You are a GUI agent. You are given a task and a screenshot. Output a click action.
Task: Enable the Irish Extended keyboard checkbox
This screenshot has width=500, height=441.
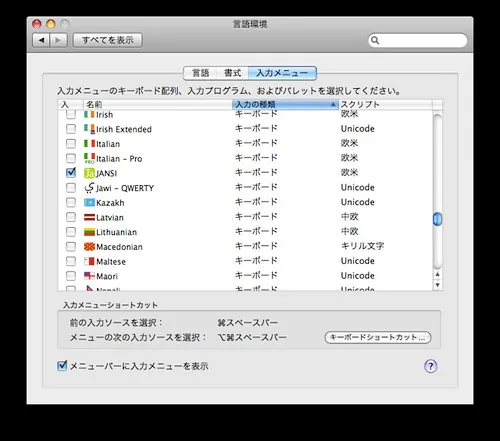pyautogui.click(x=71, y=129)
